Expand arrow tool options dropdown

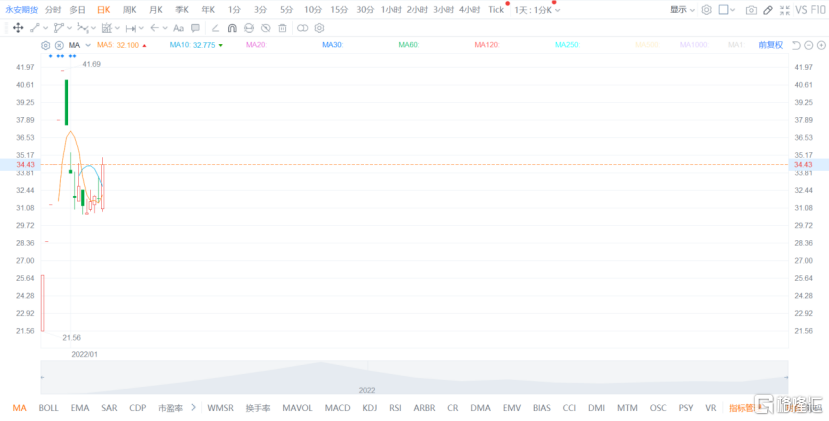(165, 29)
